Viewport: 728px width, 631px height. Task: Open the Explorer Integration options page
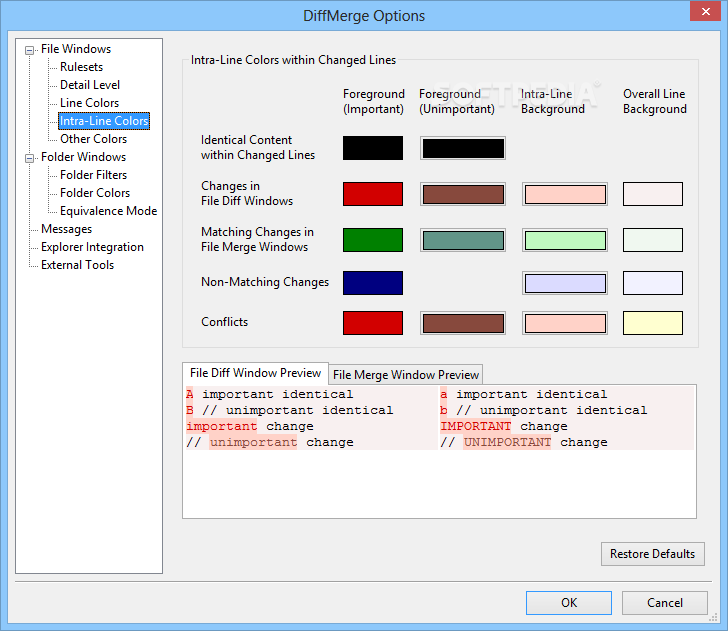tap(92, 247)
